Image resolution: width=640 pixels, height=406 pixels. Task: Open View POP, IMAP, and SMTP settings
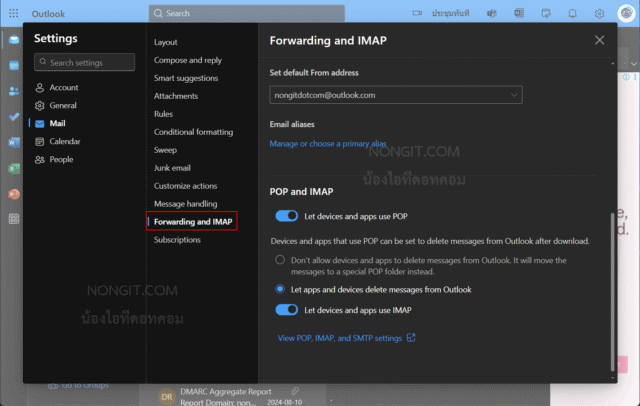click(340, 338)
